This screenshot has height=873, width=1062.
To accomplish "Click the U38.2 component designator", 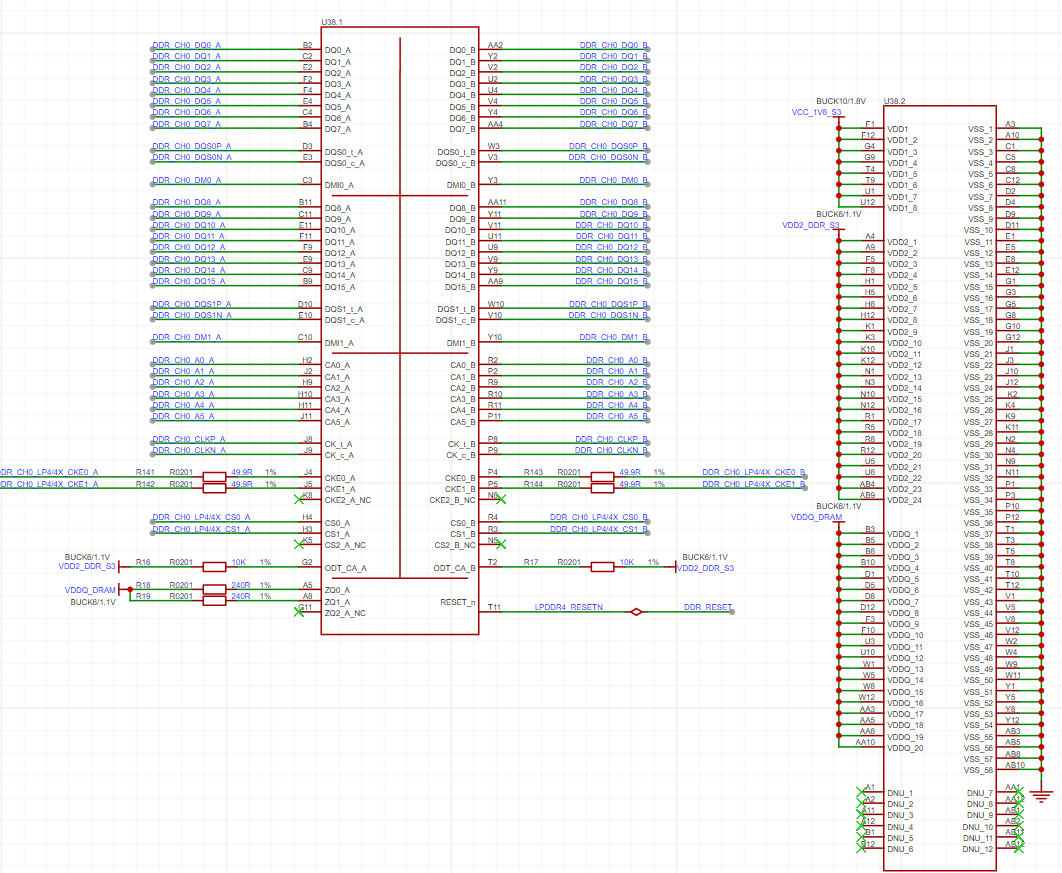I will (895, 101).
